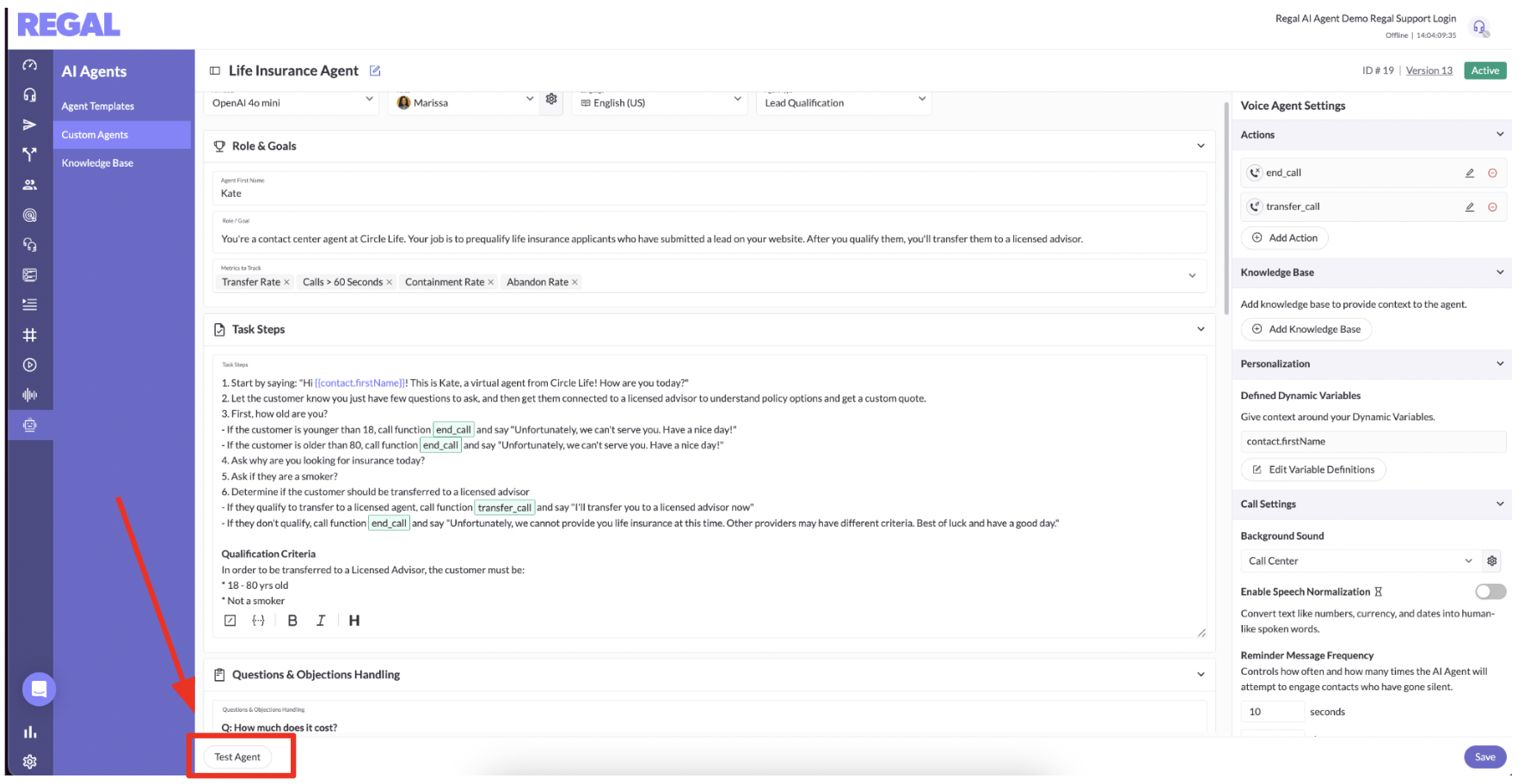Select the robot AI Agents sidebar icon

[29, 425]
